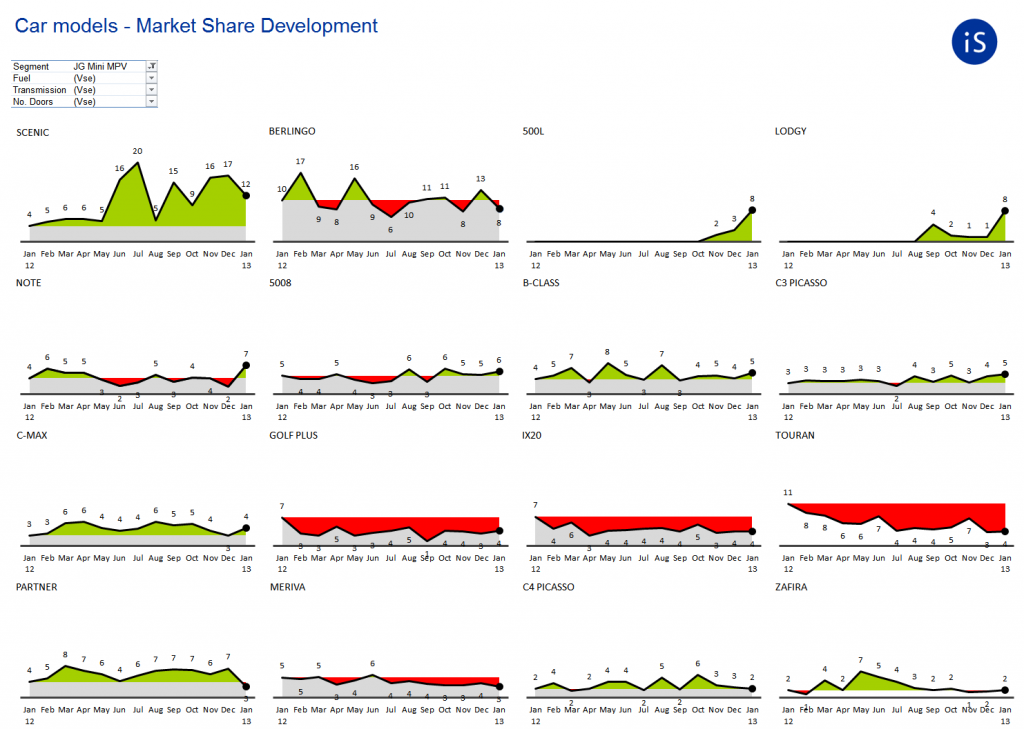Click the TOURAN starting value label 11
The image size is (1024, 729).
pos(788,493)
